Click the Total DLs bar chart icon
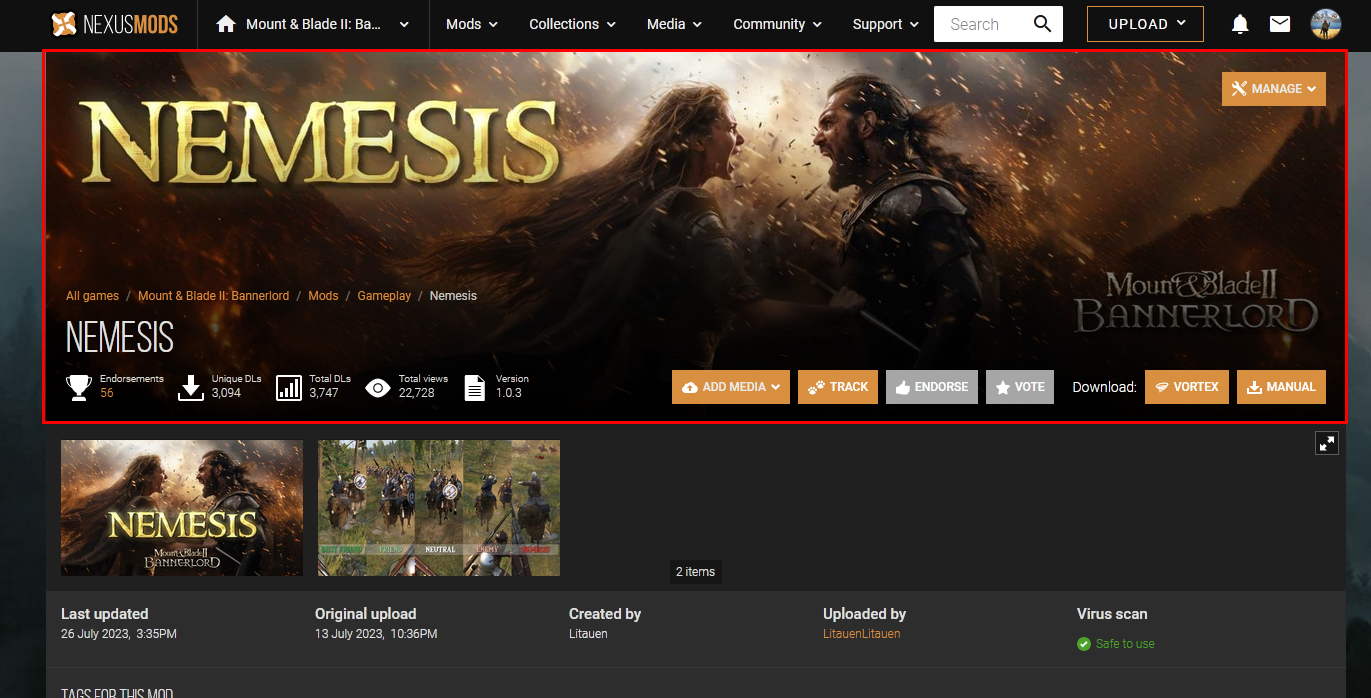 tap(289, 387)
